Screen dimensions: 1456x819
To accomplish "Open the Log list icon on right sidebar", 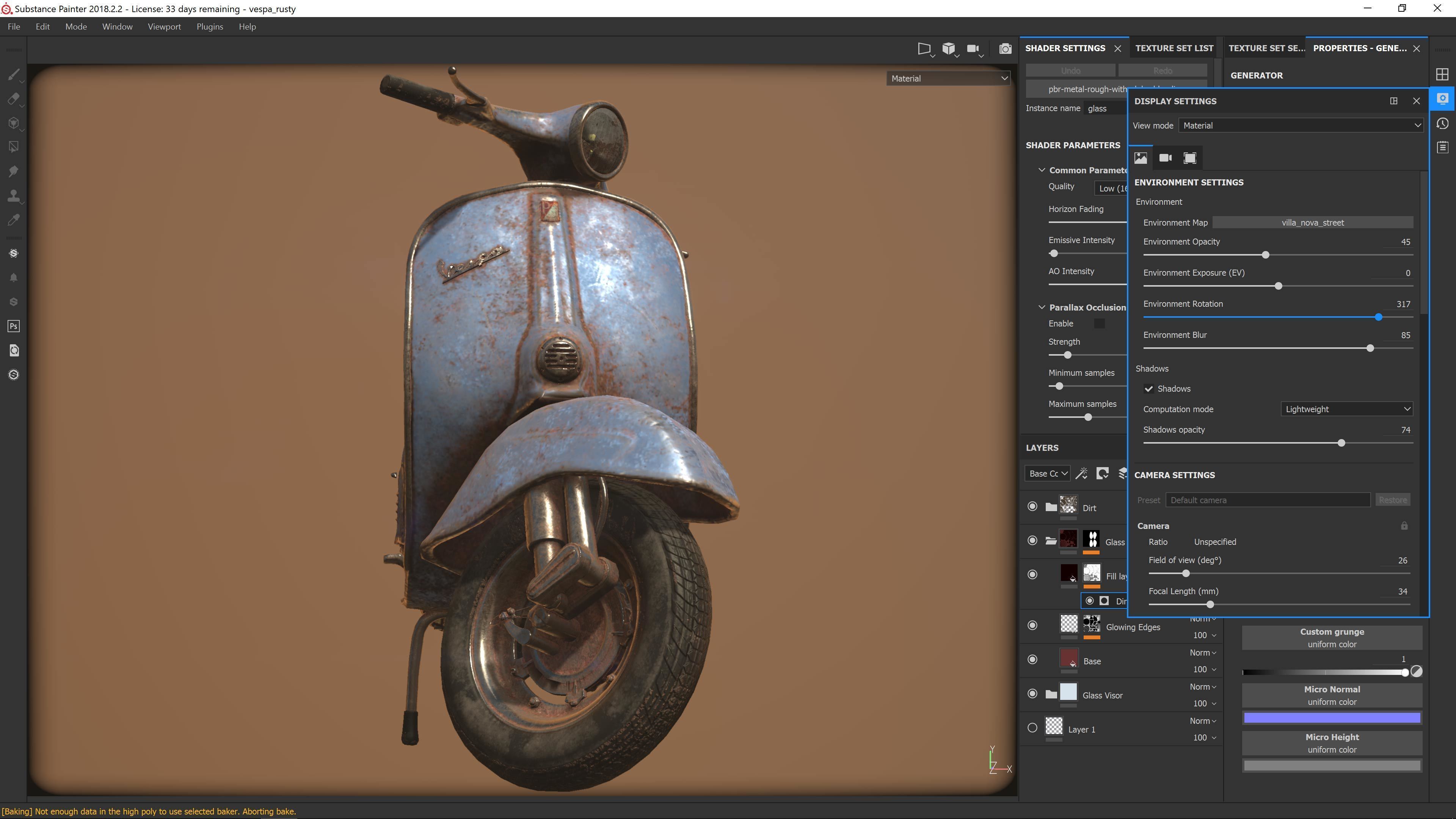I will tap(1442, 147).
